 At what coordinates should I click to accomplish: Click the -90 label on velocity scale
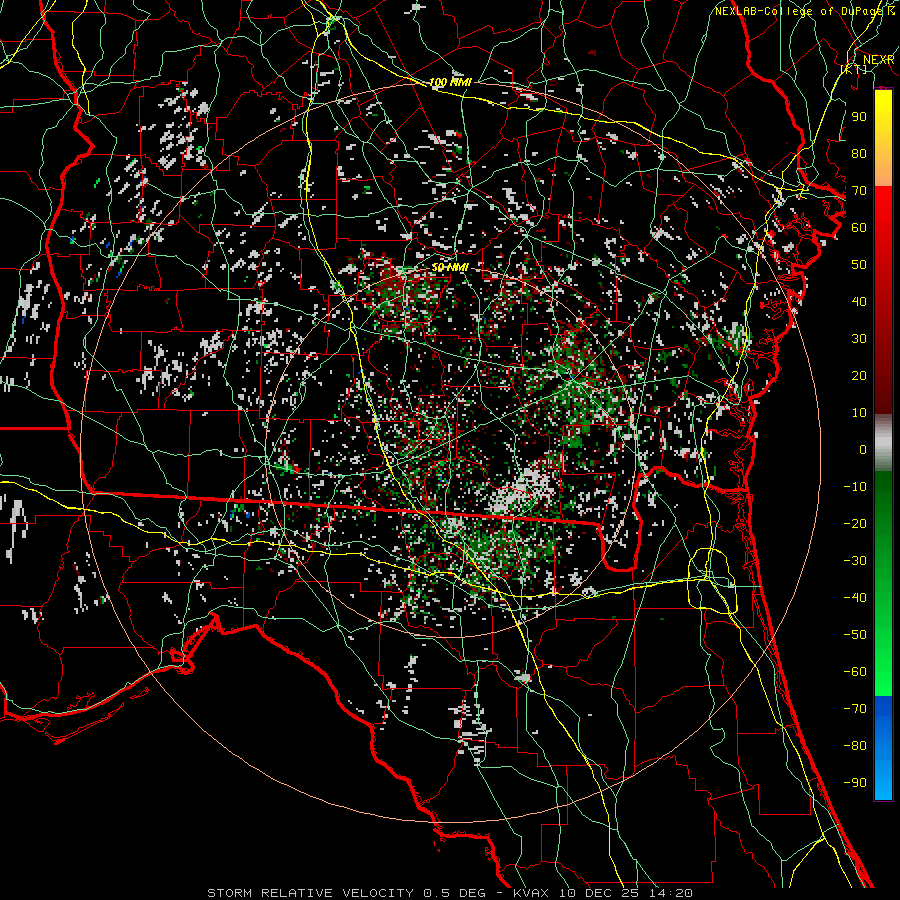tap(855, 783)
